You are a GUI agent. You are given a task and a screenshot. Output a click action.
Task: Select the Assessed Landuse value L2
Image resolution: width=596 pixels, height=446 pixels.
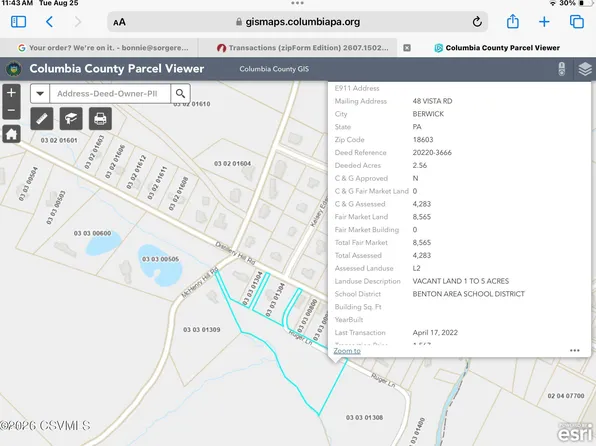click(416, 268)
